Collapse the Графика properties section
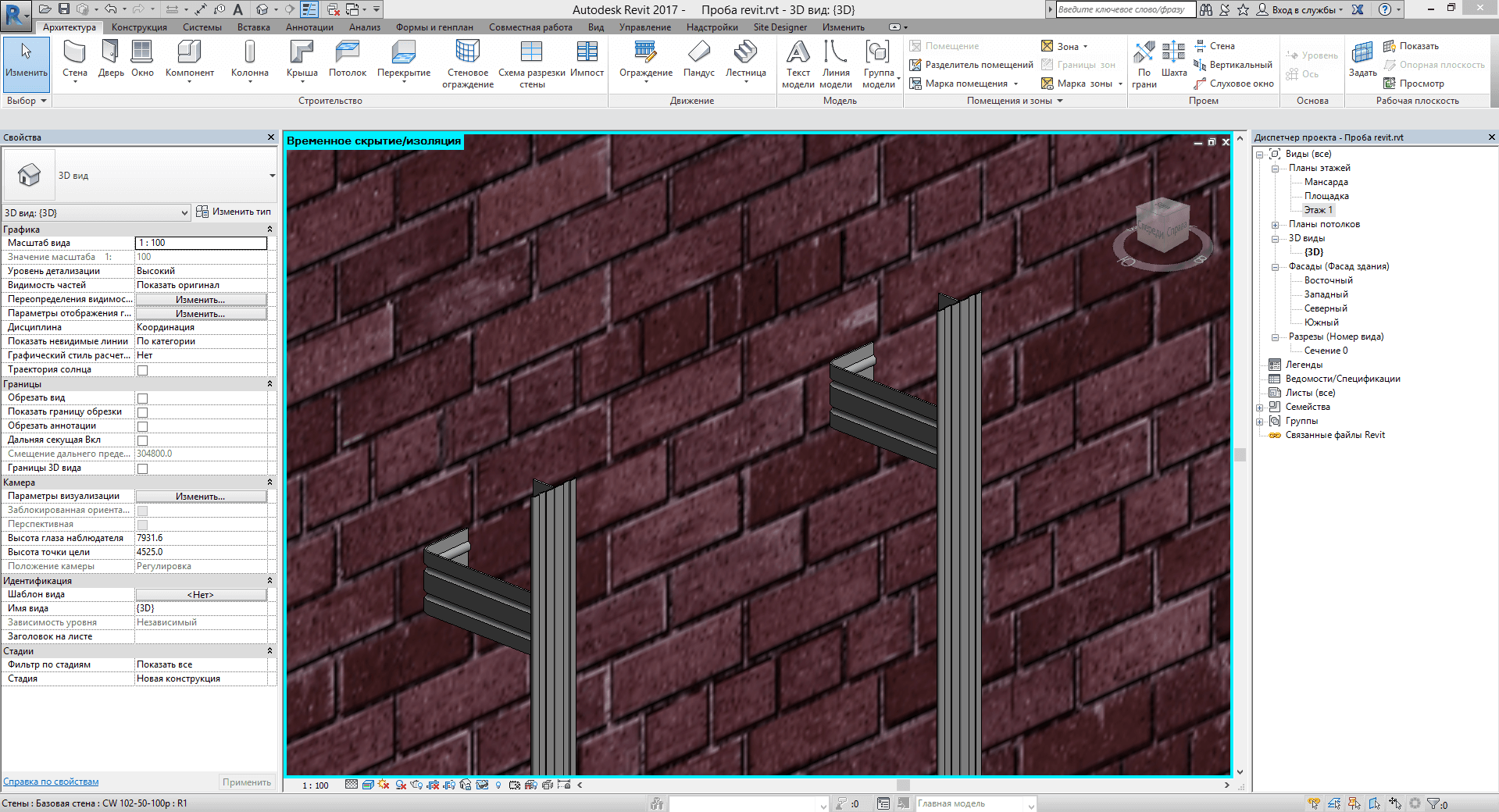This screenshot has height=812, width=1499. [269, 230]
